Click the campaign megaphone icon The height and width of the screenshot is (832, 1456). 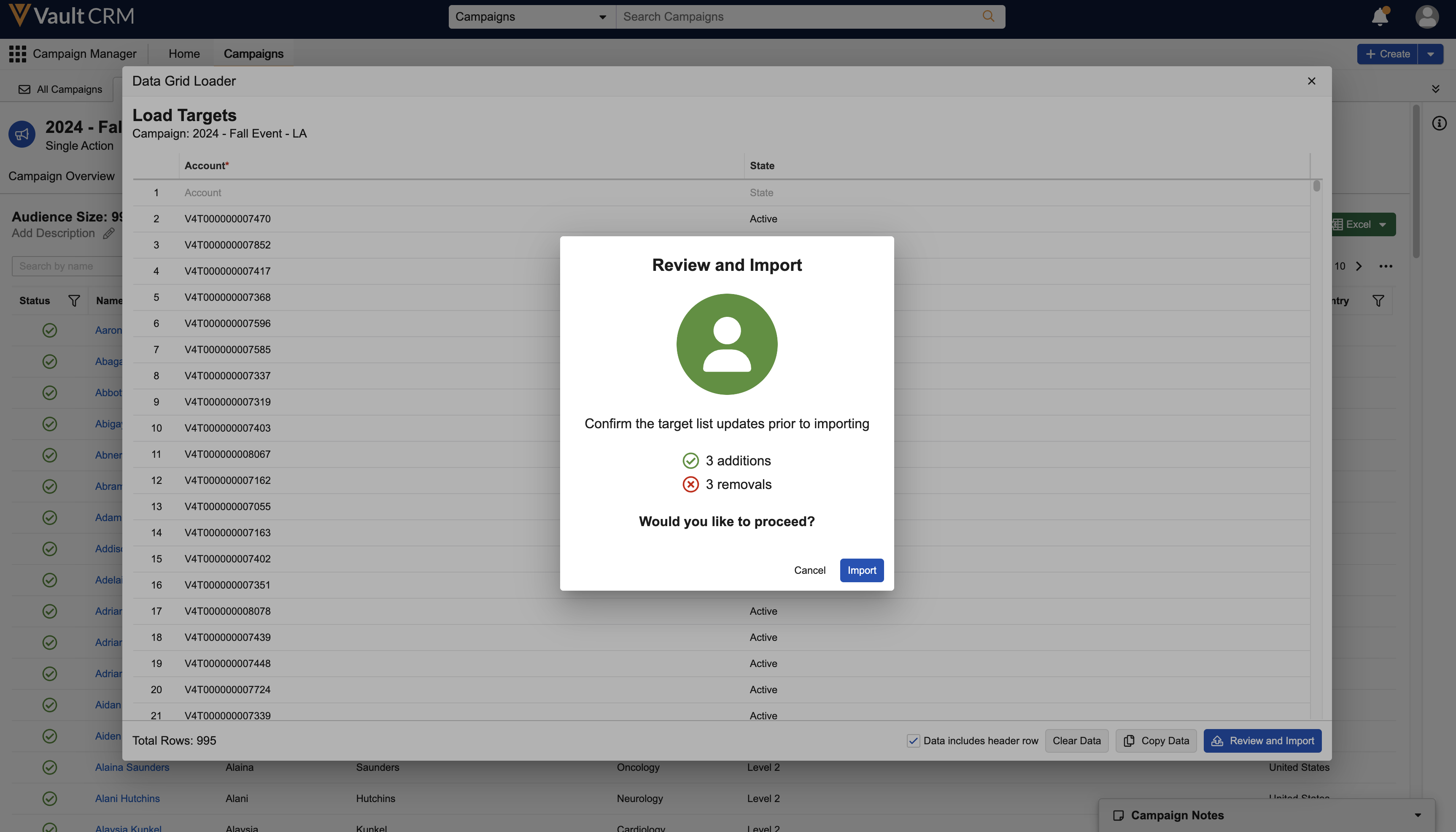pyautogui.click(x=22, y=134)
